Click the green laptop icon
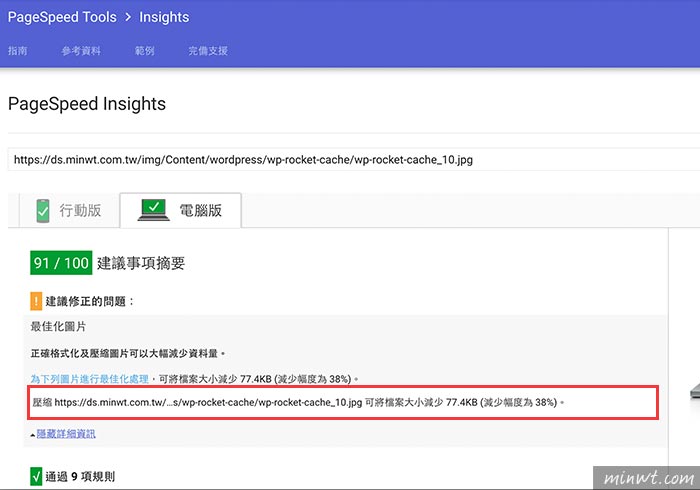 (x=154, y=210)
